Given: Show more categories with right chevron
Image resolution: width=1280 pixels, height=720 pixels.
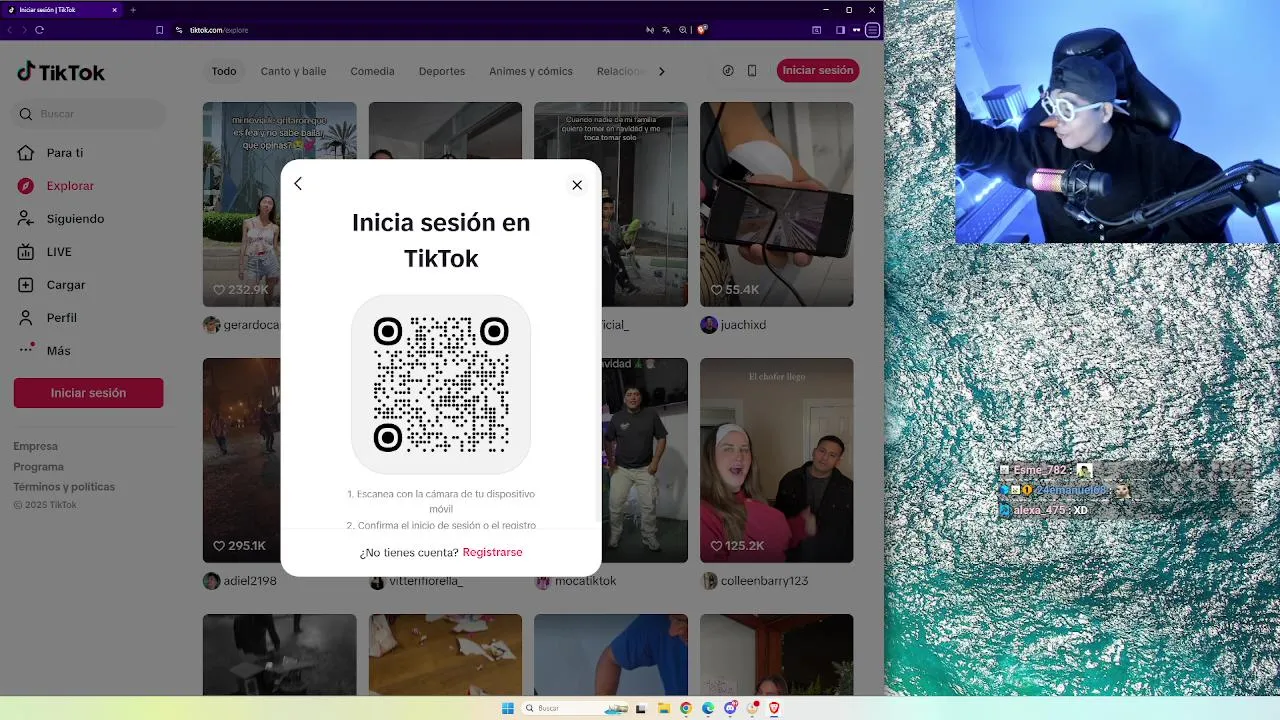Looking at the screenshot, I should [661, 71].
